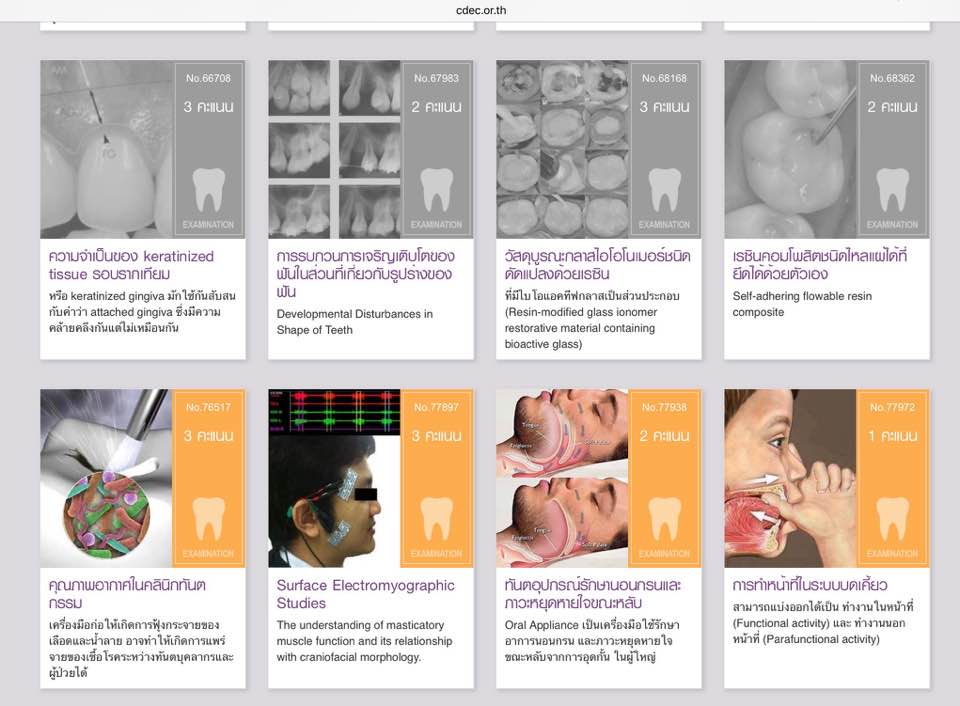Select the sleep apnea airway illustration

(563, 478)
